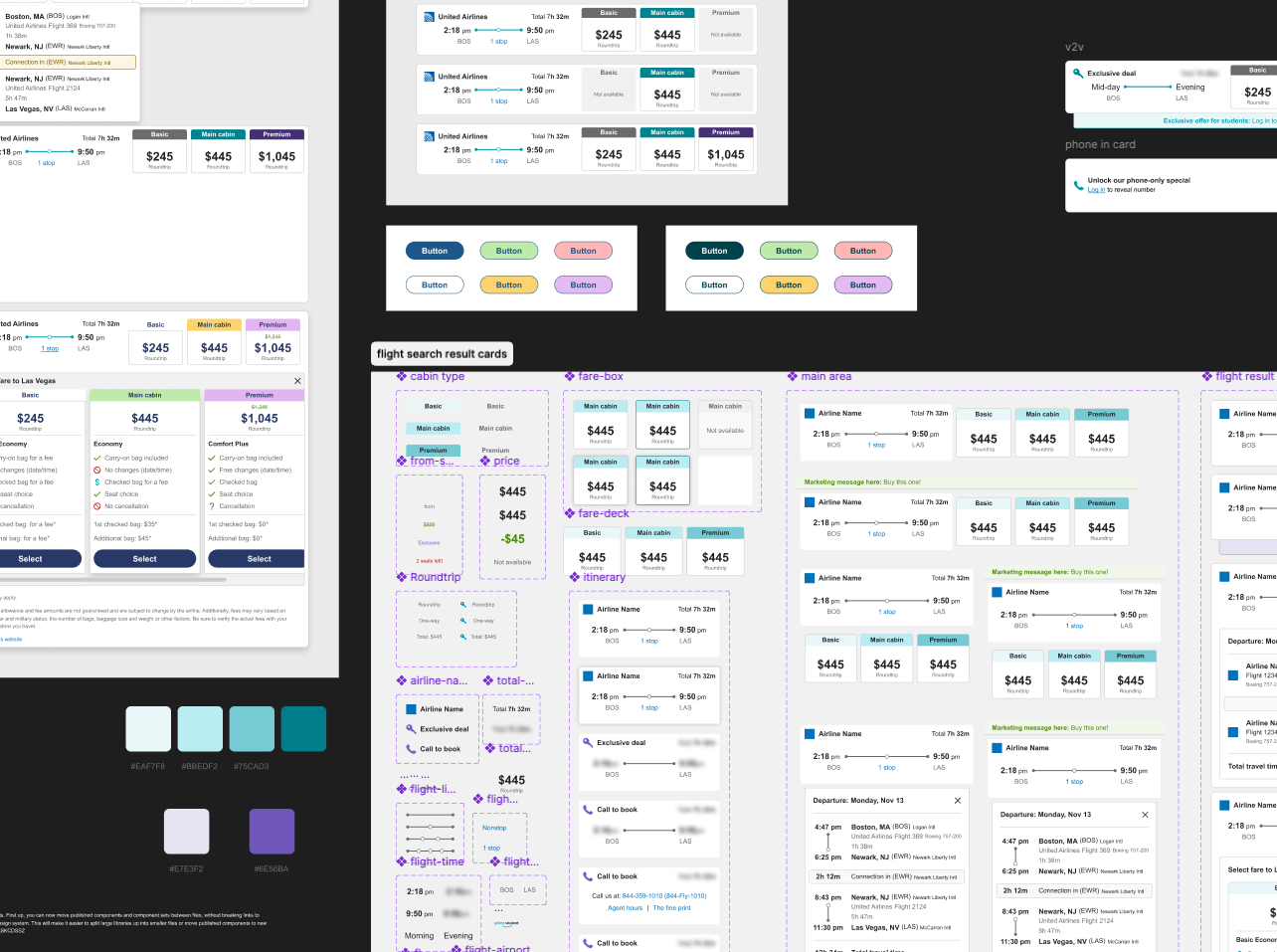
Task: Select Call to book icon in airline-name component
Action: tap(411, 749)
